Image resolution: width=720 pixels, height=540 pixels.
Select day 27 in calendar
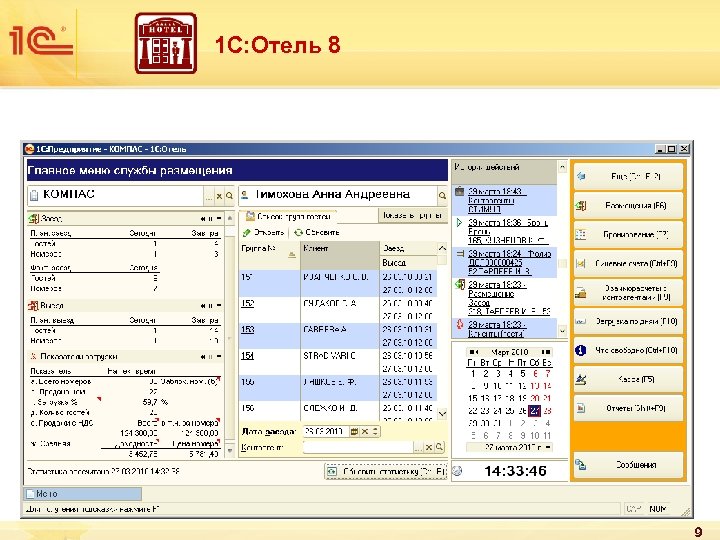535,411
